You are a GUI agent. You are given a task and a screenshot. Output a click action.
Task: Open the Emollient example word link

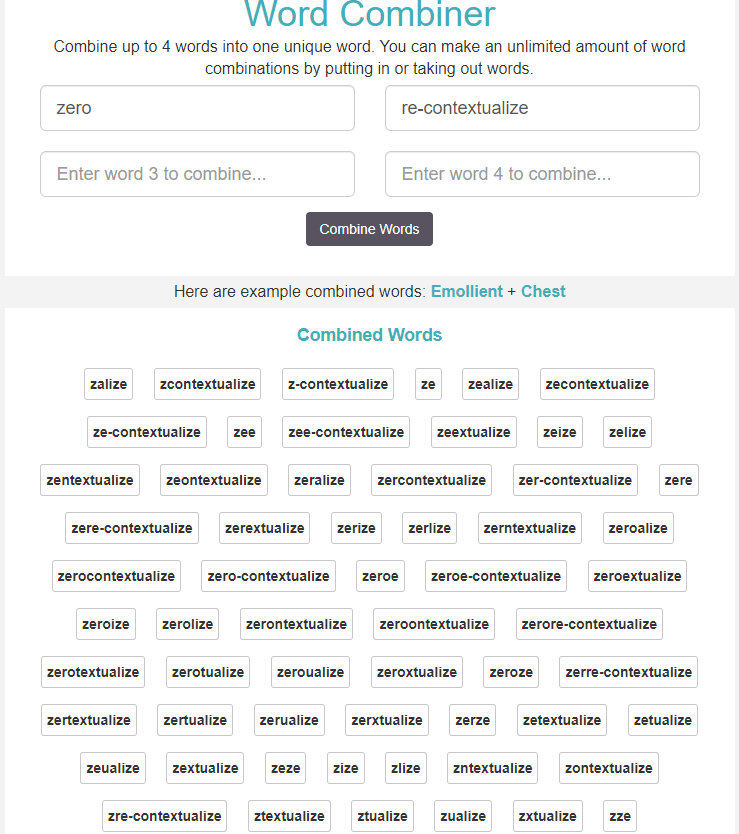pos(467,292)
